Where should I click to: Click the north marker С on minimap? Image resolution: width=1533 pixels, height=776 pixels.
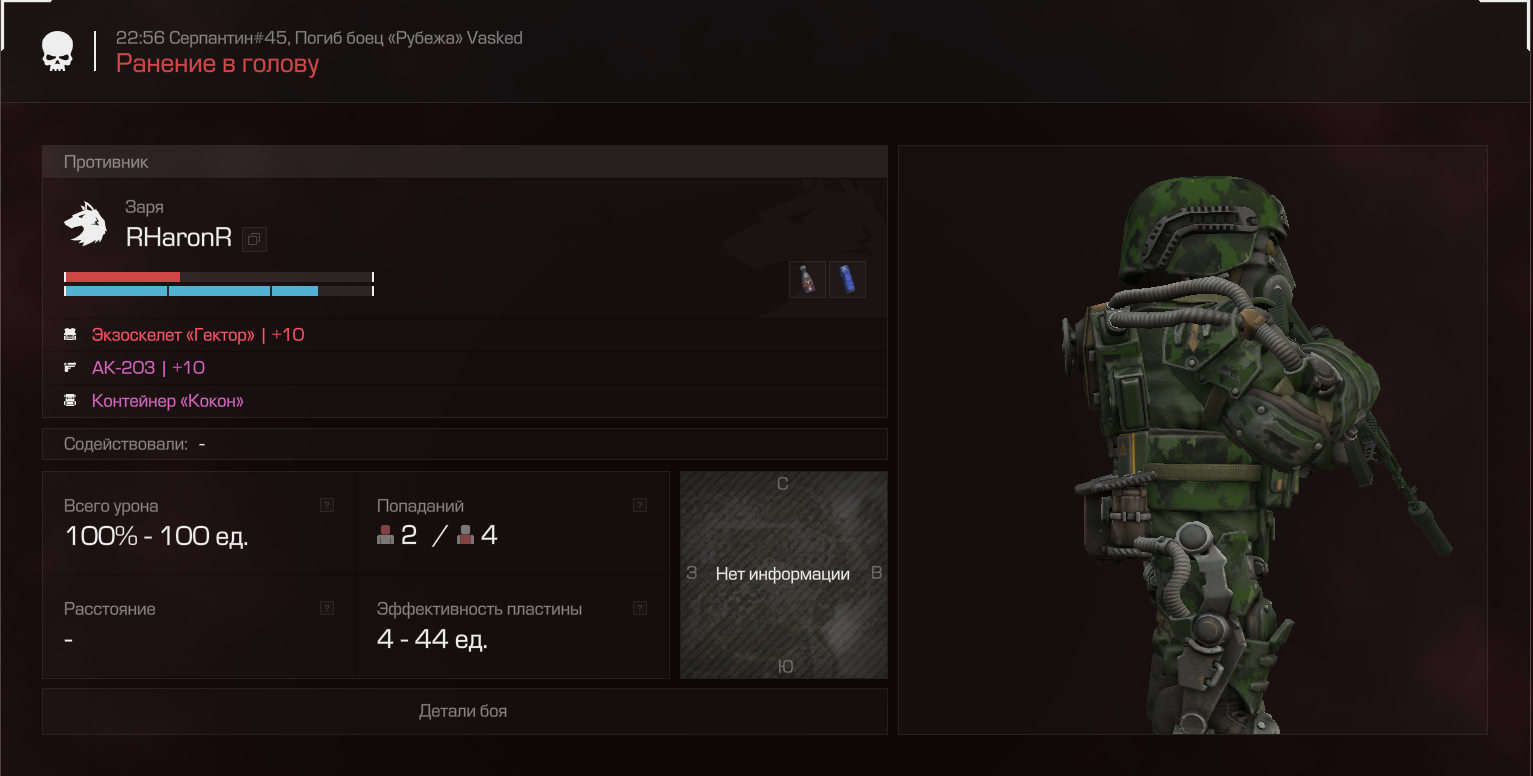click(x=783, y=484)
